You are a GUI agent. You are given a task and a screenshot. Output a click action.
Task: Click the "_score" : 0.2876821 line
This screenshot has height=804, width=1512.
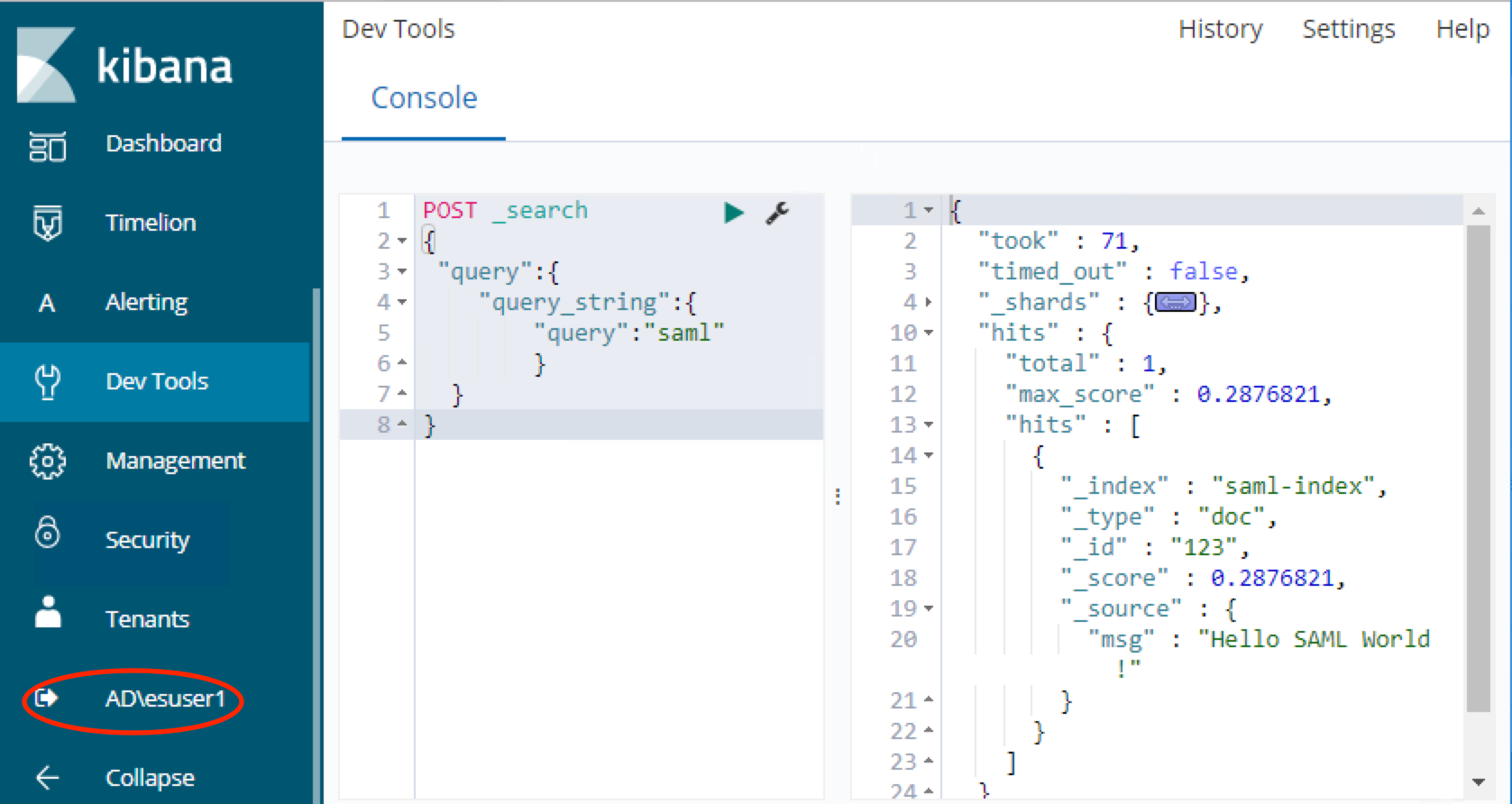click(1203, 579)
